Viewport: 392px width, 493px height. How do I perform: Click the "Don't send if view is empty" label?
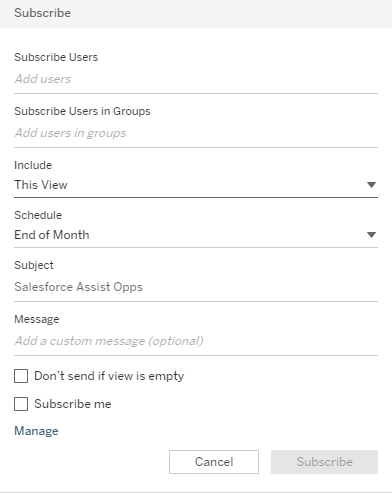pos(109,376)
